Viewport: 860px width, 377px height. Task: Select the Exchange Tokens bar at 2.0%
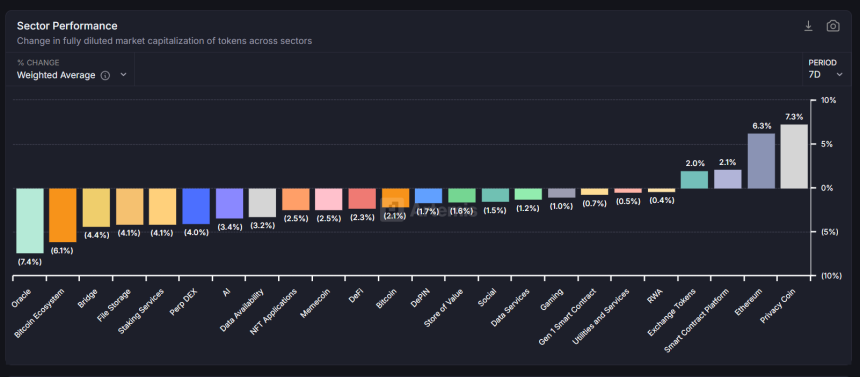[x=694, y=179]
